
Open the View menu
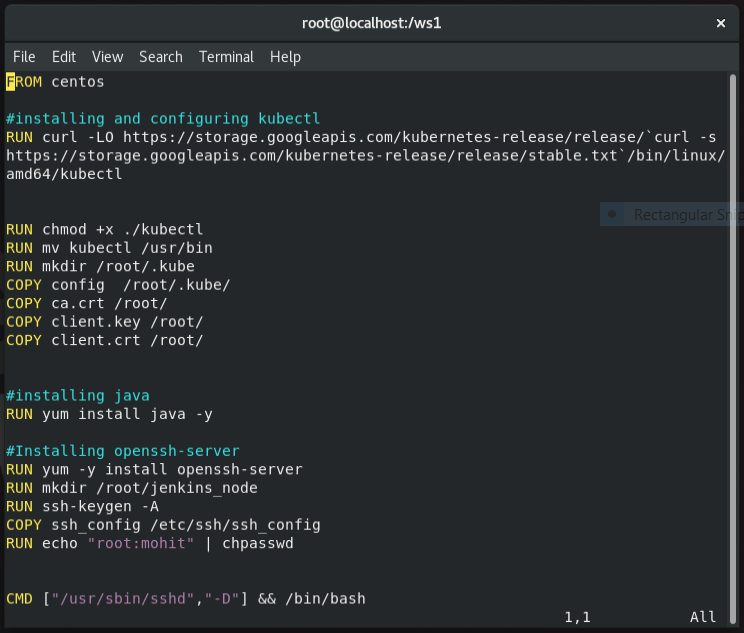click(107, 57)
